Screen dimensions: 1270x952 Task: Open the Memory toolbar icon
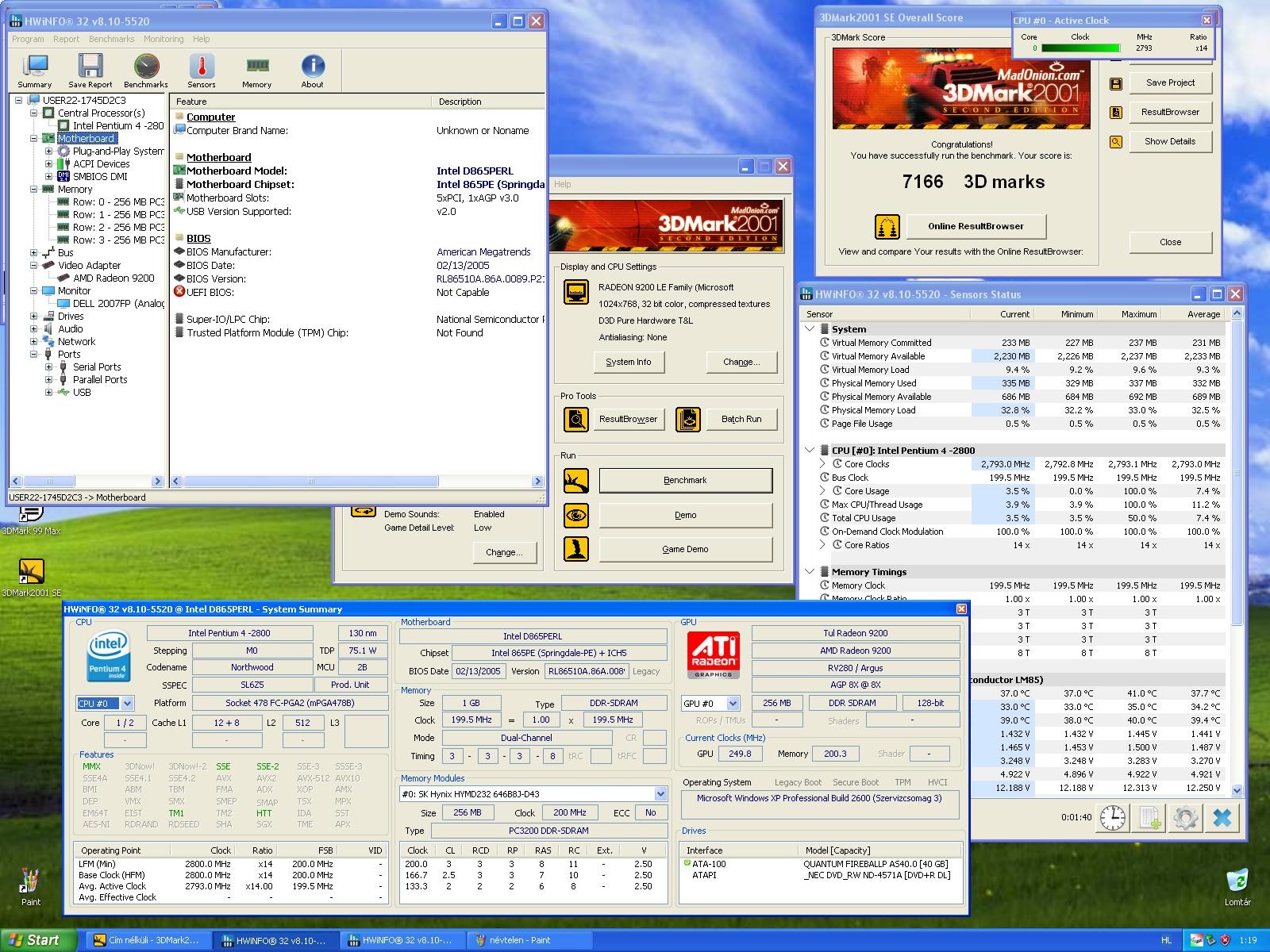coord(256,70)
